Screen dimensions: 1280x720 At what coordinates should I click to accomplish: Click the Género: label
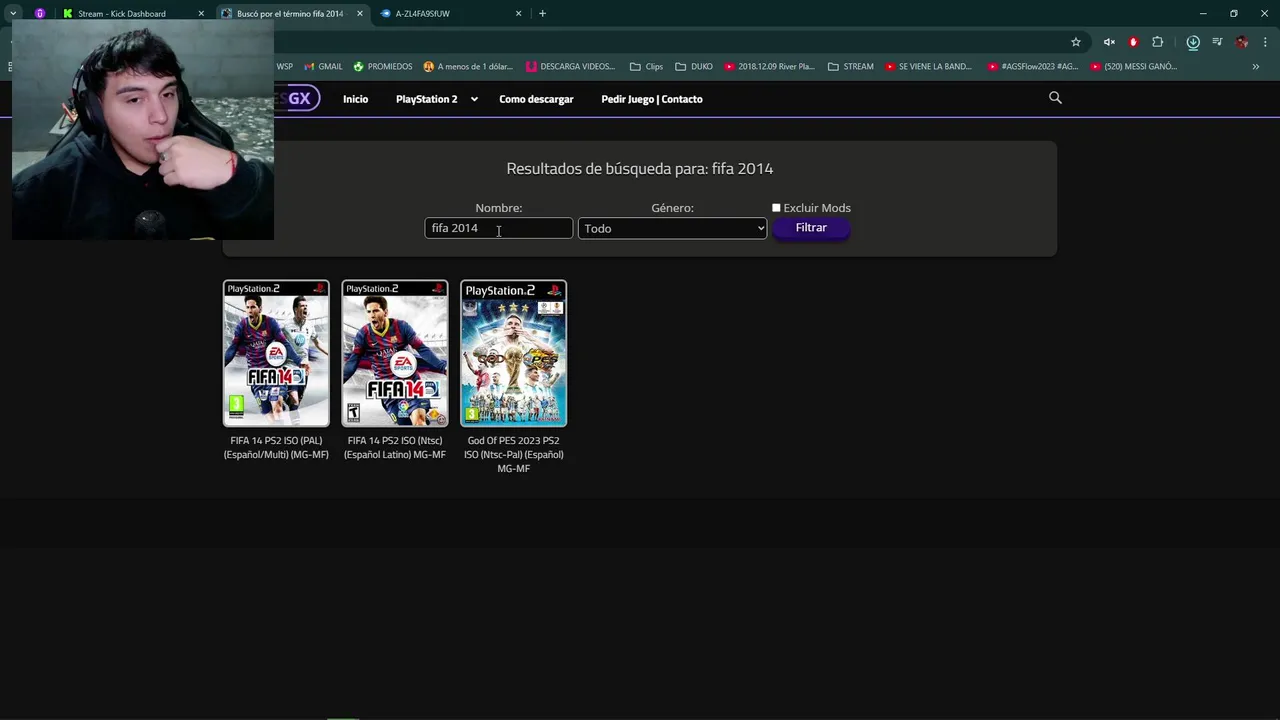coord(672,208)
